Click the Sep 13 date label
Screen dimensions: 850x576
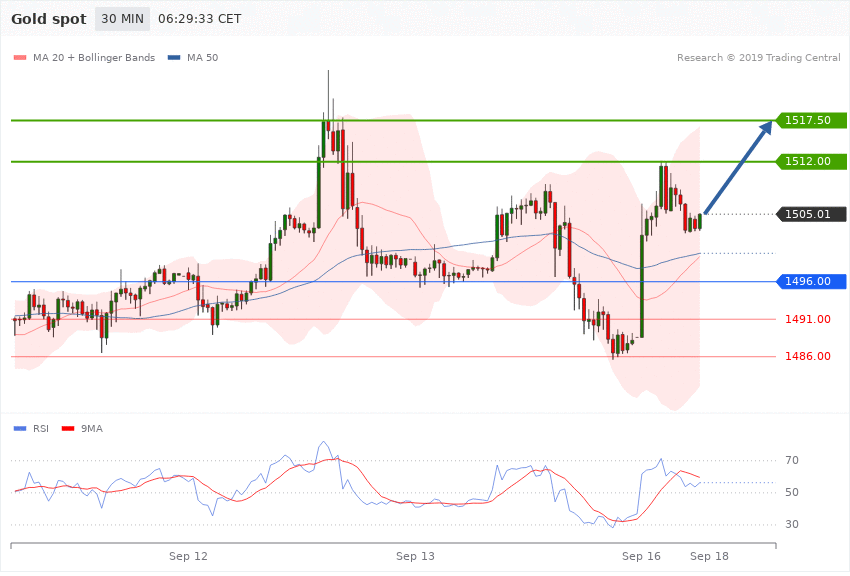coord(415,556)
